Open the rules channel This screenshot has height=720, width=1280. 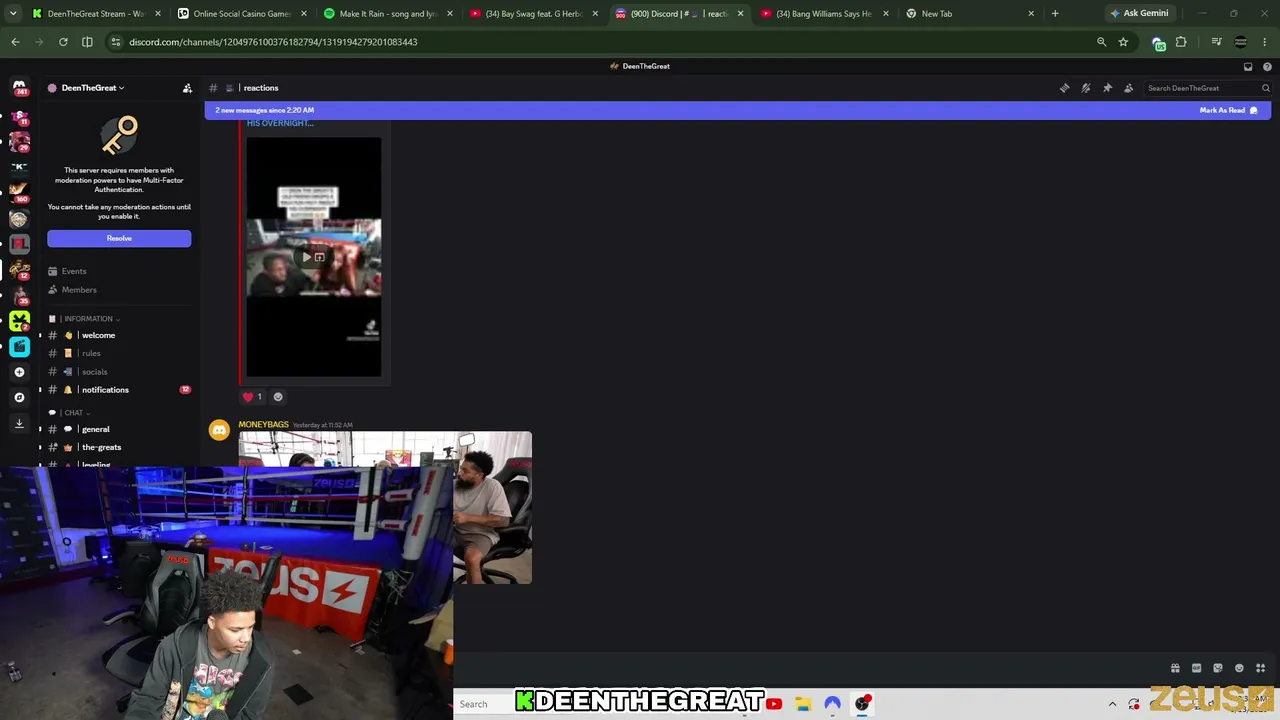click(x=91, y=353)
